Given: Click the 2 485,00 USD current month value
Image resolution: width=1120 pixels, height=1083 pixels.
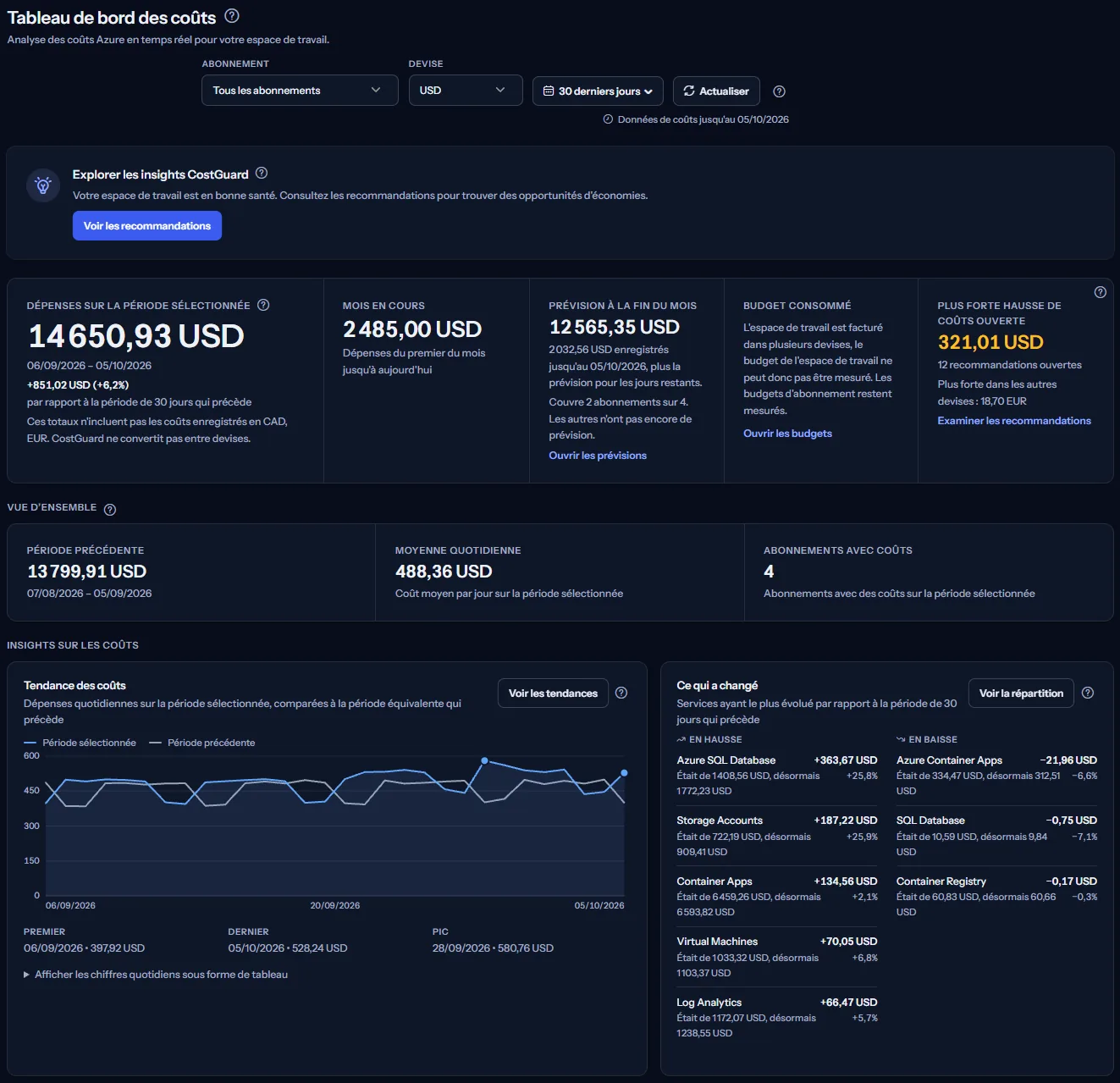Looking at the screenshot, I should point(412,329).
